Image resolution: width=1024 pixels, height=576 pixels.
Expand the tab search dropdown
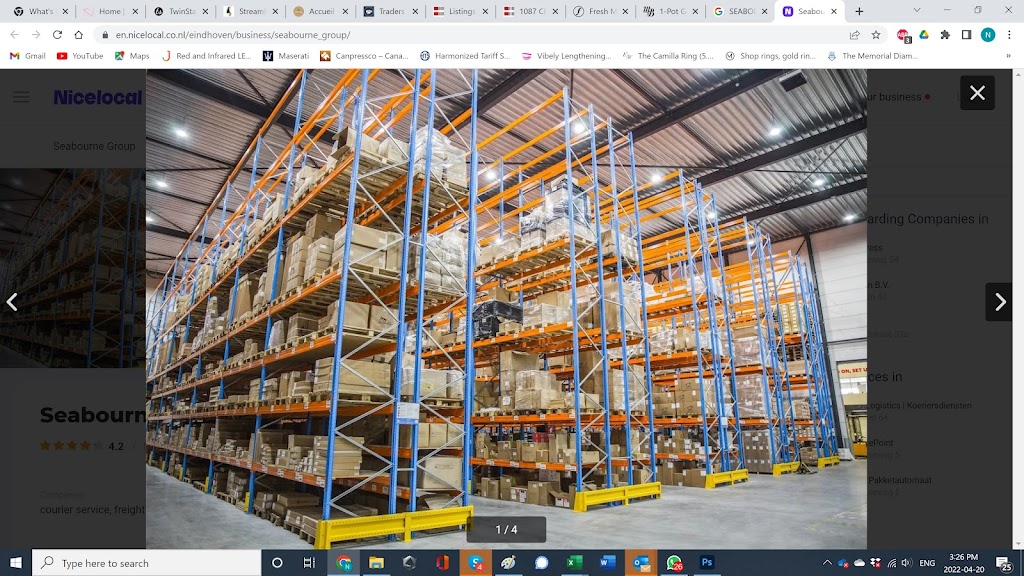[917, 10]
